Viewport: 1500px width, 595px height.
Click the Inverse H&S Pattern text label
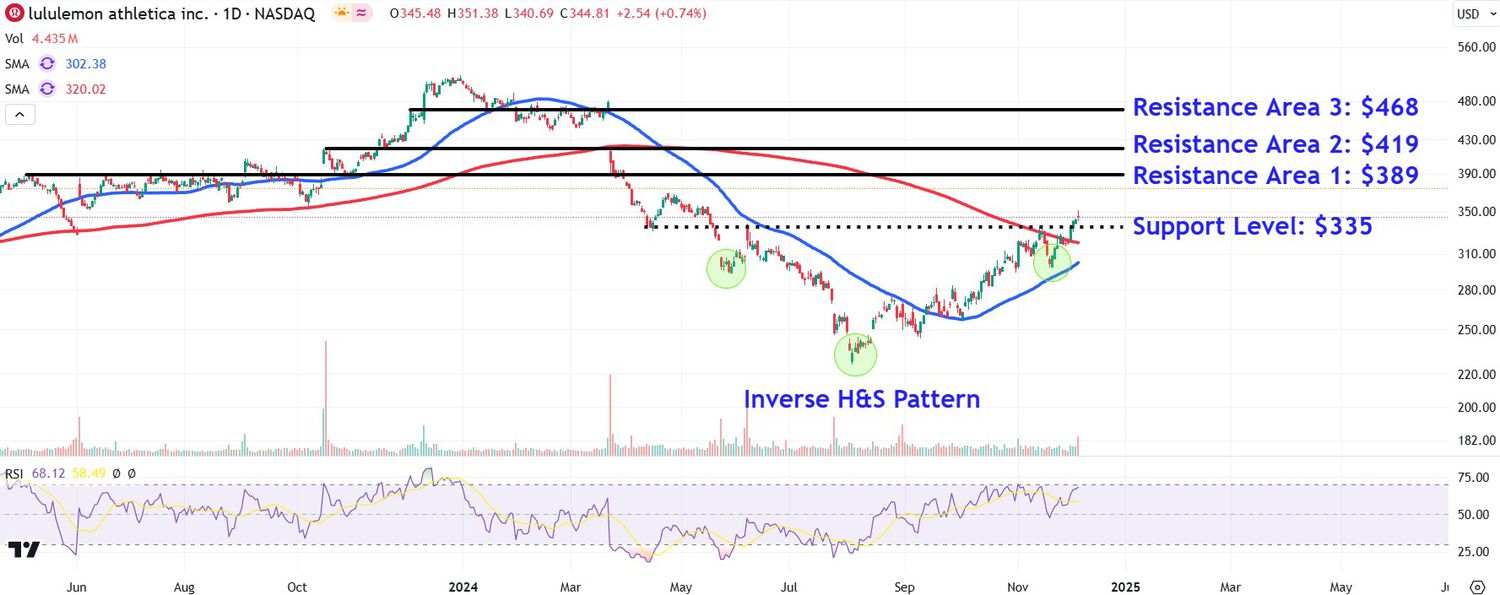(861, 399)
